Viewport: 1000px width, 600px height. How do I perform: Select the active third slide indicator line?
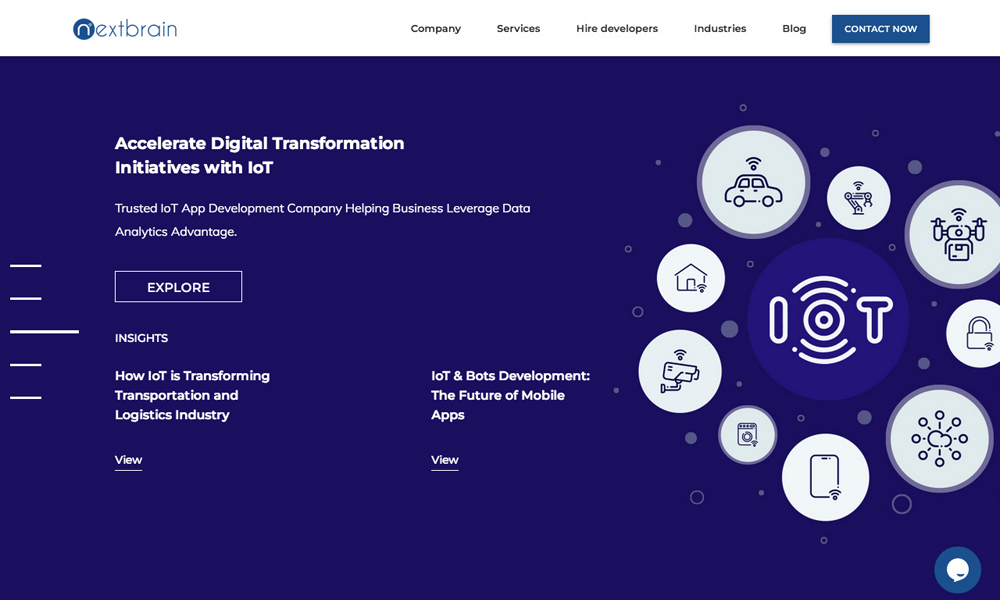coord(44,331)
